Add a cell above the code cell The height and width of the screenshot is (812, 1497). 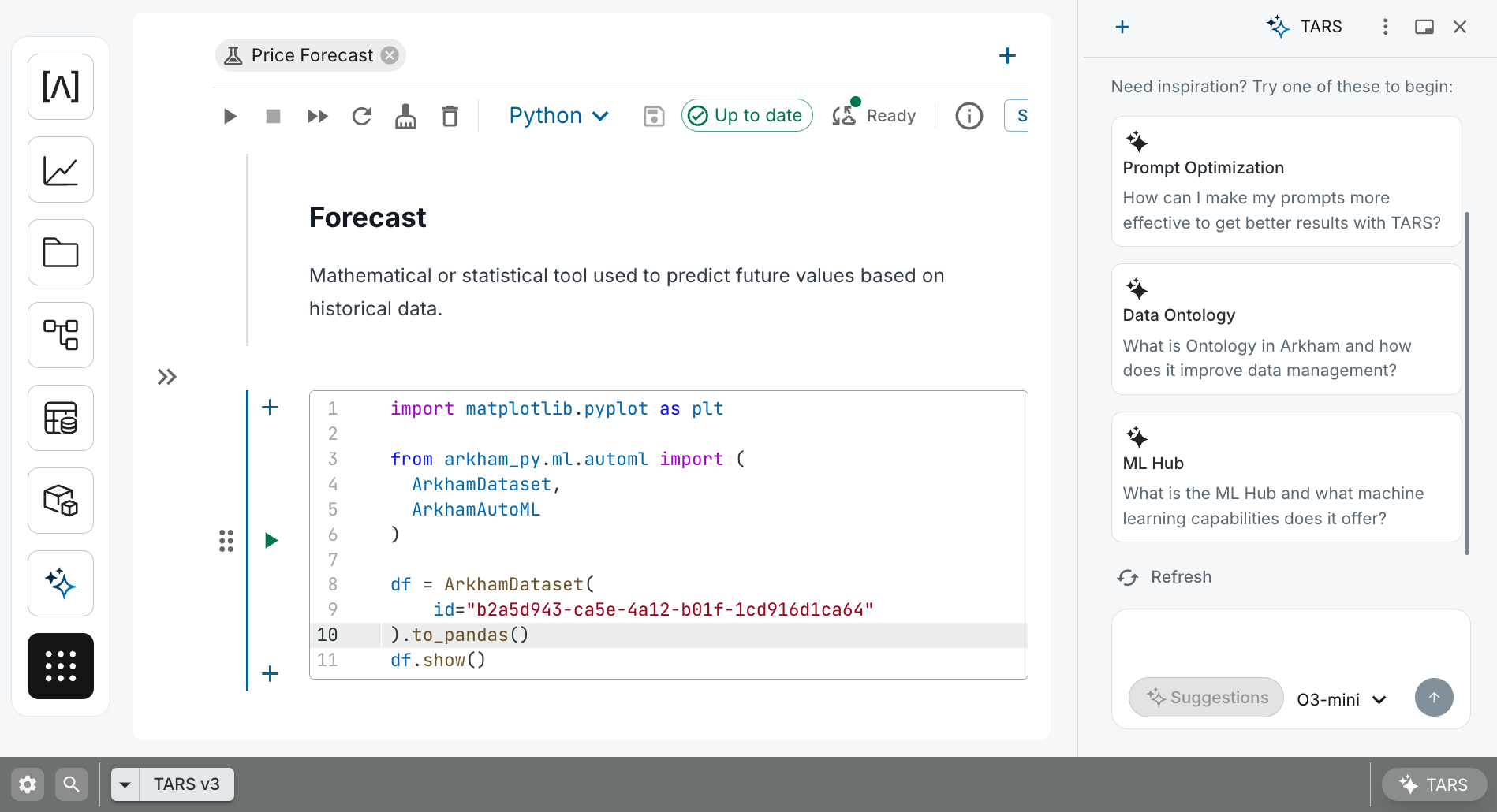pos(270,408)
